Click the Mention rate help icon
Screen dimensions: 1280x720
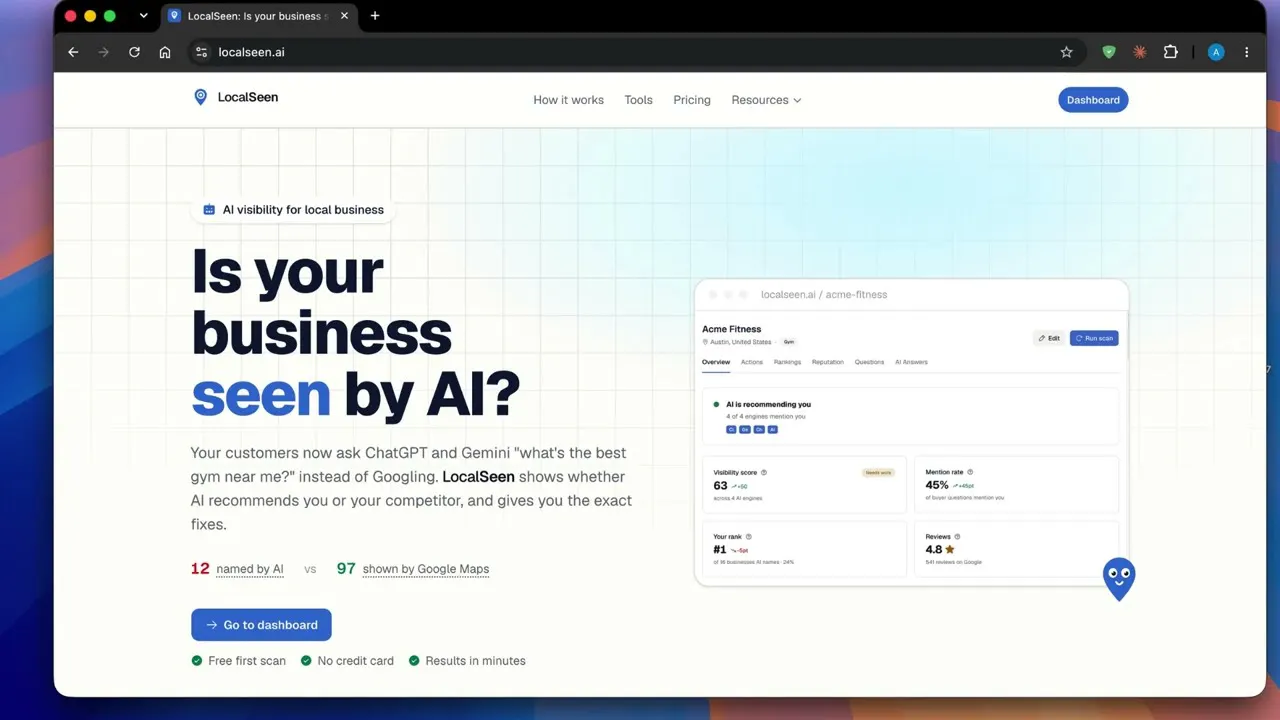(x=970, y=472)
